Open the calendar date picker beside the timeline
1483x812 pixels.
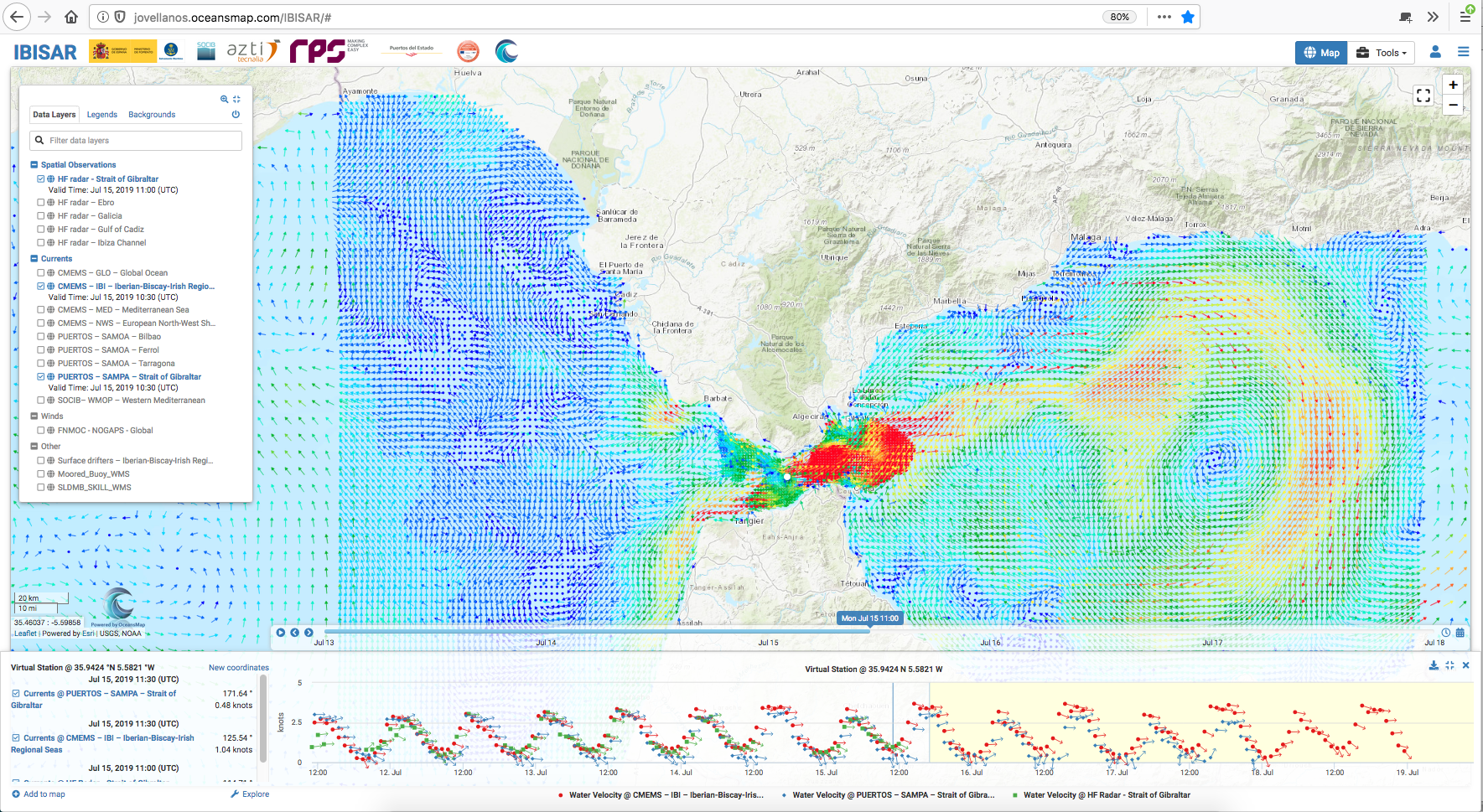pyautogui.click(x=1460, y=633)
